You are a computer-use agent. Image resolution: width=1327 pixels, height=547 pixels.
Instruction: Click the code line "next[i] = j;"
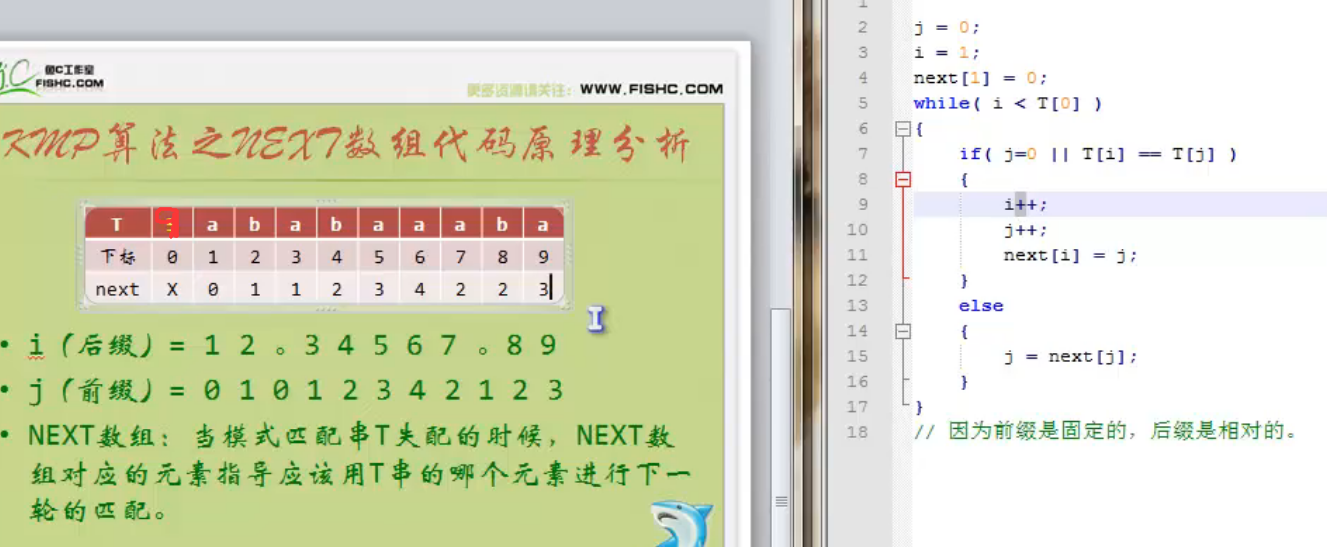pos(1070,255)
